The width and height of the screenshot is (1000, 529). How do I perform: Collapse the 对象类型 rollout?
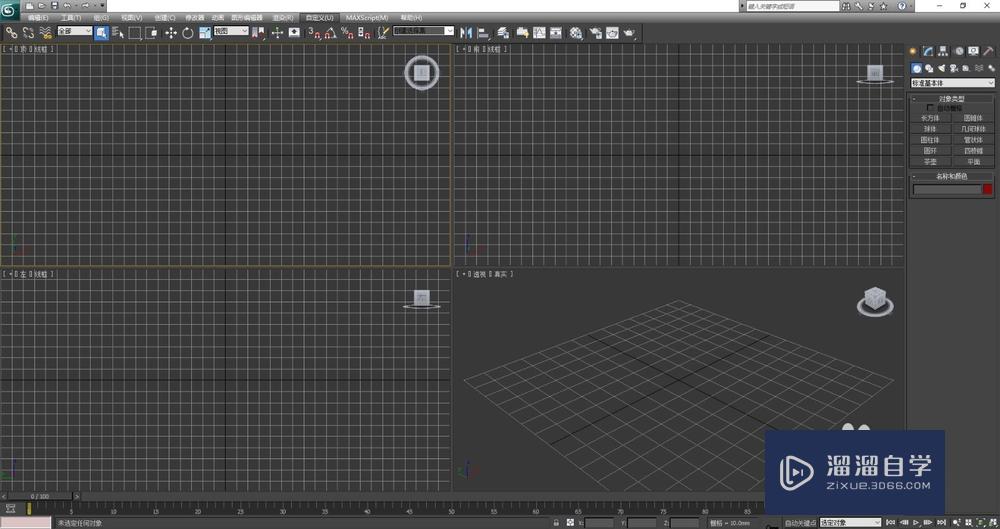pos(951,99)
